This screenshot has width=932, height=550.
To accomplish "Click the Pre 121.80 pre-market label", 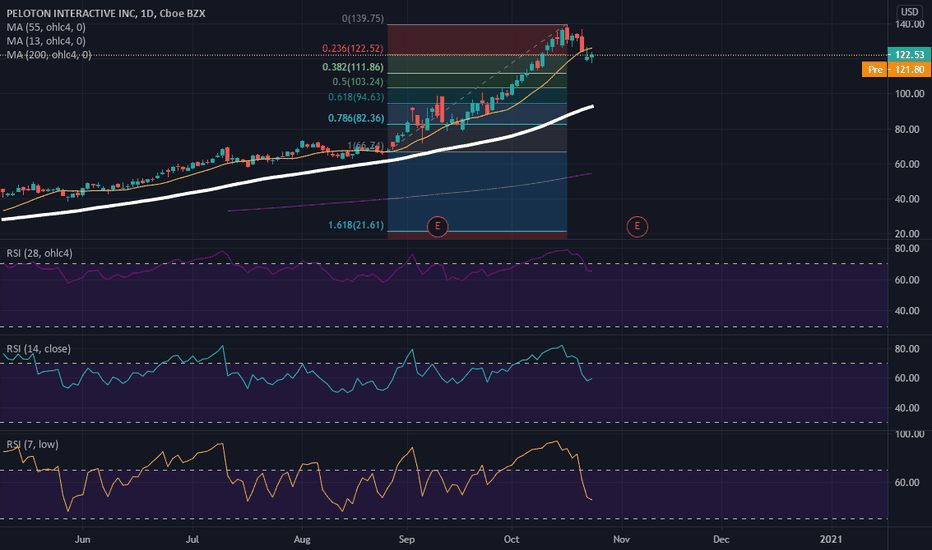I will 896,70.
